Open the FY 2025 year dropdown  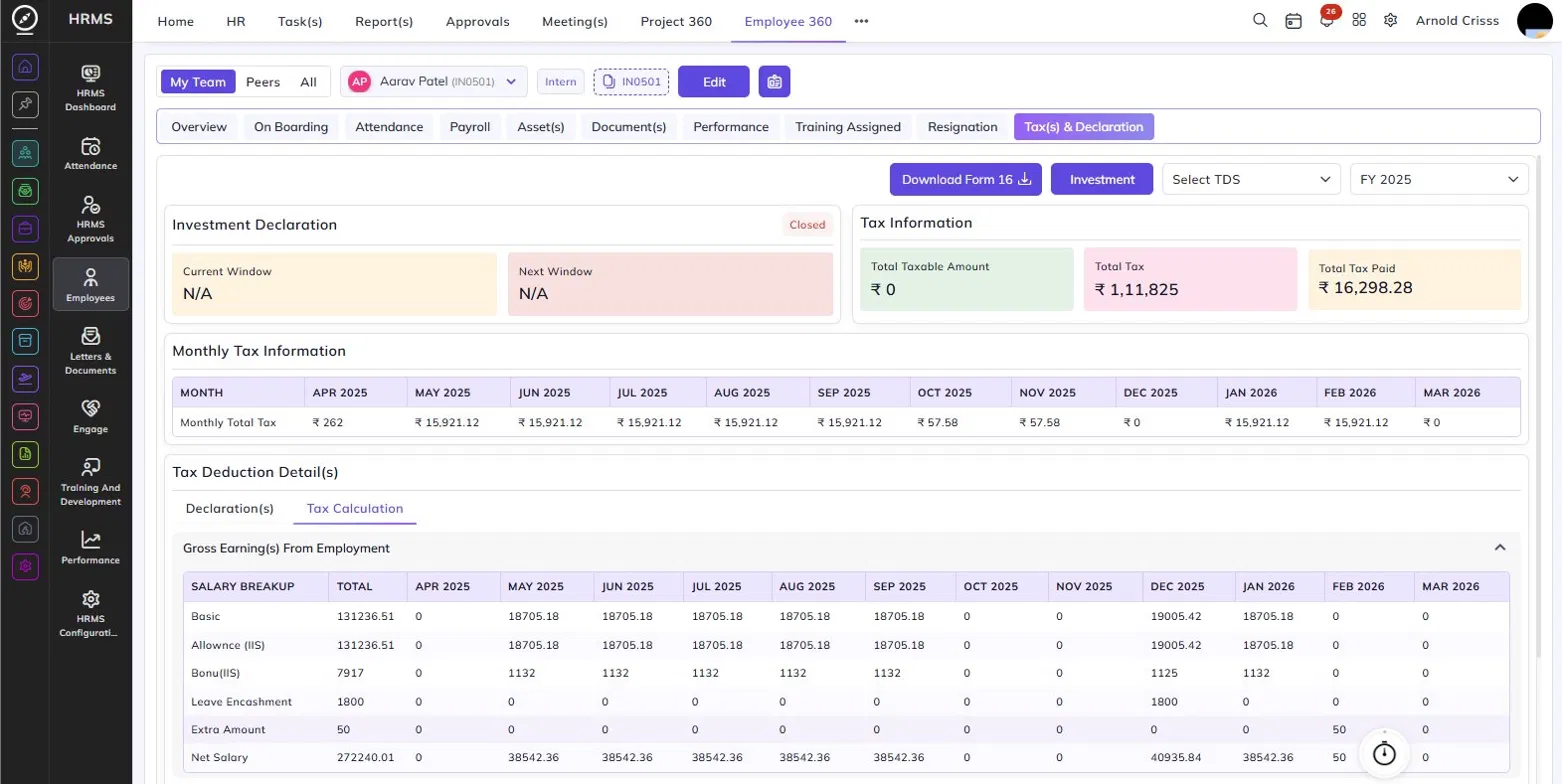click(x=1439, y=179)
